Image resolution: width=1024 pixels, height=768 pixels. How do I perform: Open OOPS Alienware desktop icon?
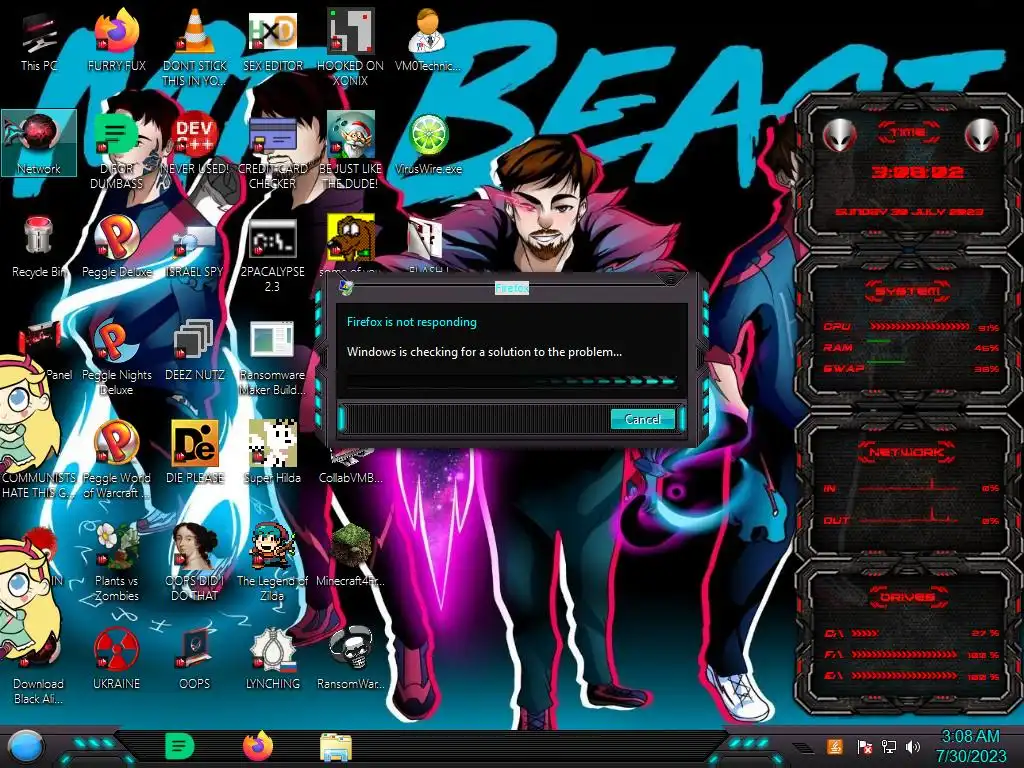click(195, 660)
